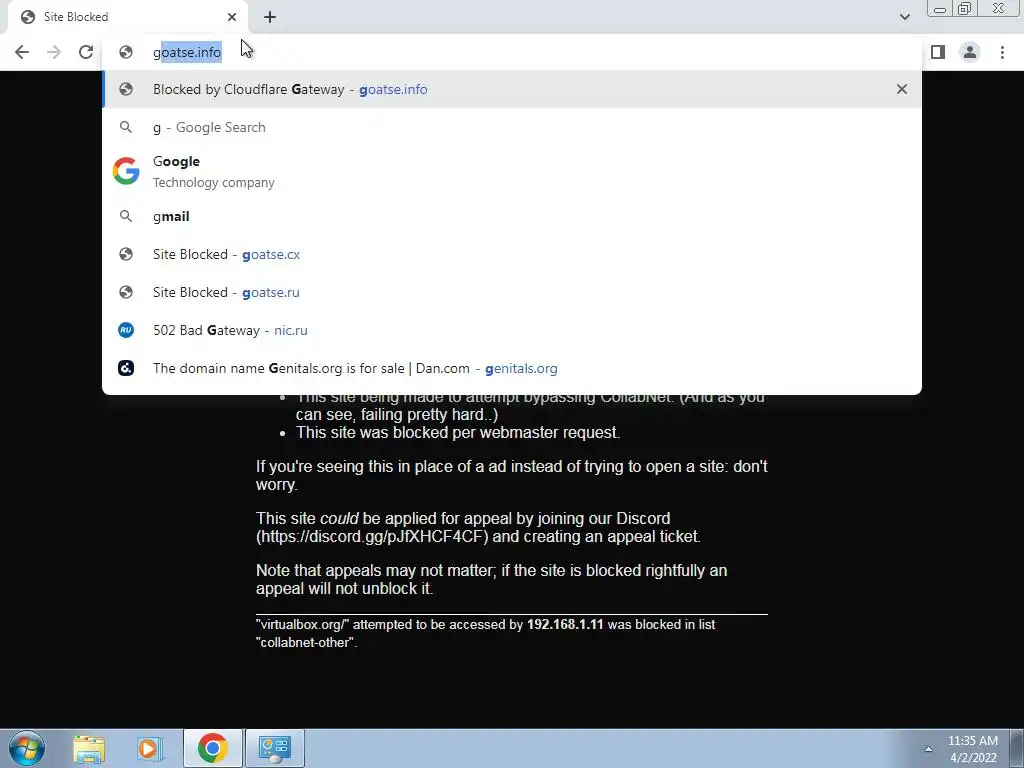1024x768 pixels.
Task: Remove the Blocked by Cloudflare Gateway suggestion
Action: click(902, 89)
